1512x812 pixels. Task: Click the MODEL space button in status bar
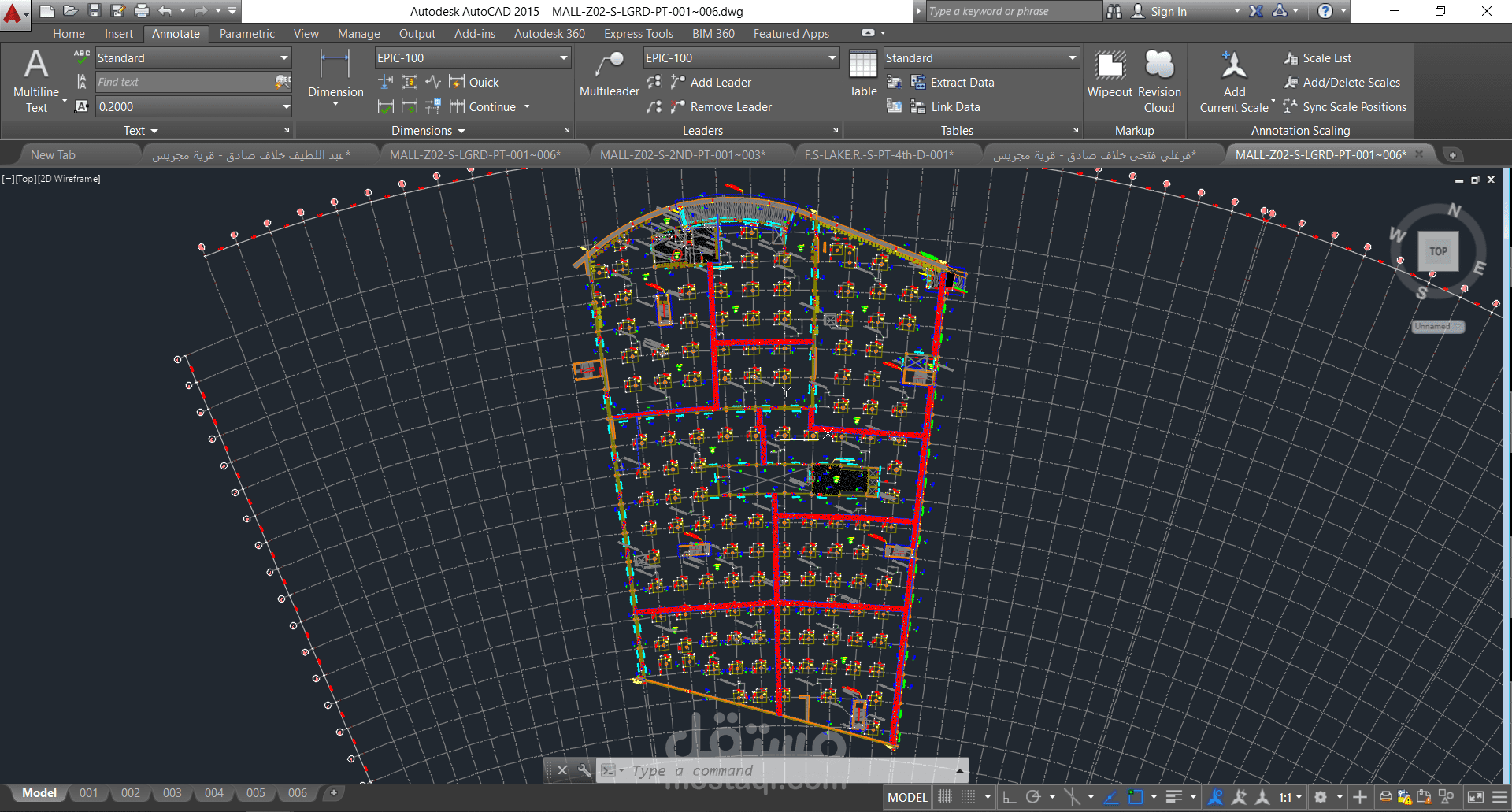pyautogui.click(x=907, y=797)
